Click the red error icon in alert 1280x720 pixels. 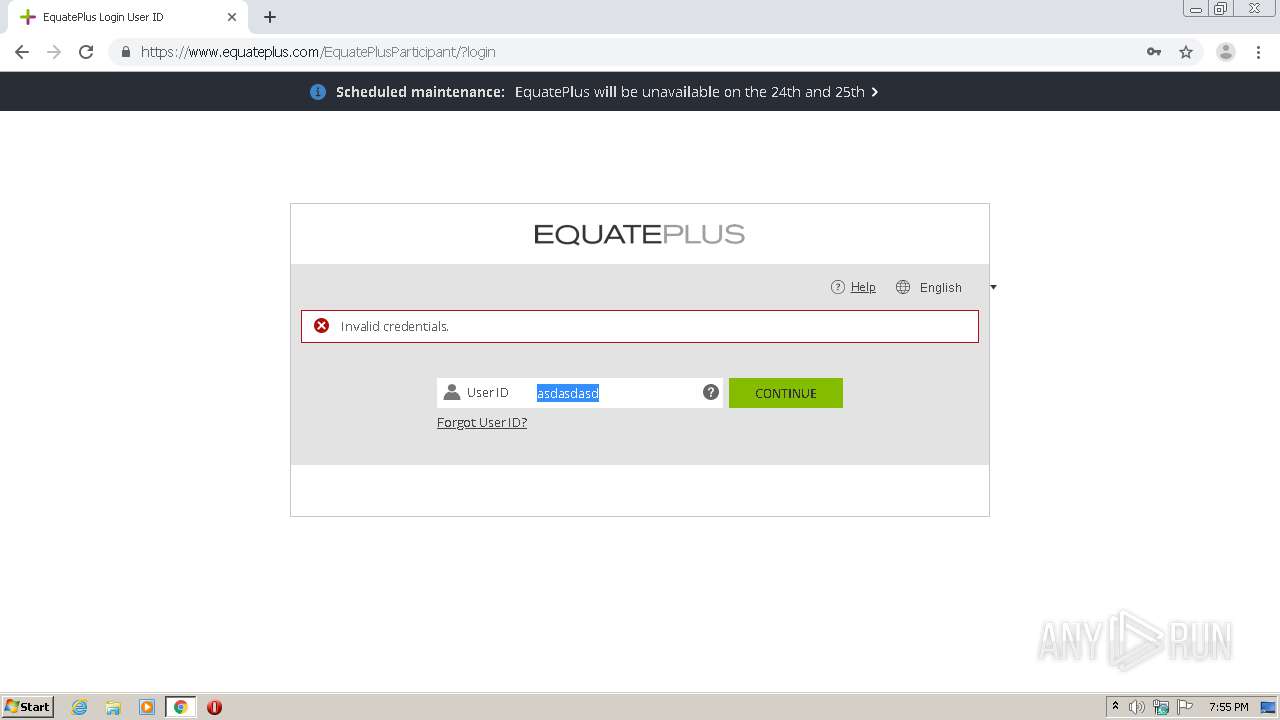pyautogui.click(x=321, y=326)
